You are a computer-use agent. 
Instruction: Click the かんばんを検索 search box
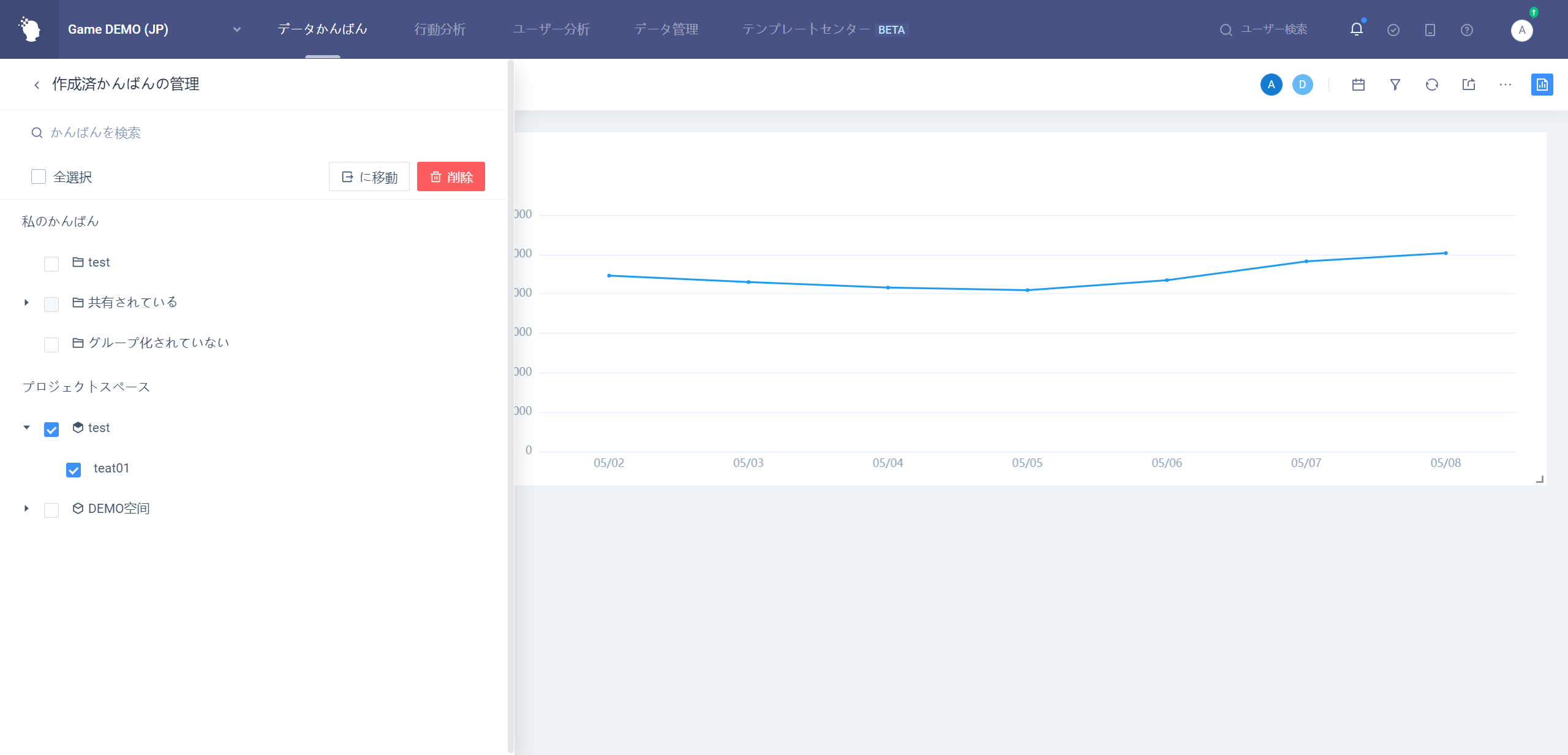tap(257, 132)
